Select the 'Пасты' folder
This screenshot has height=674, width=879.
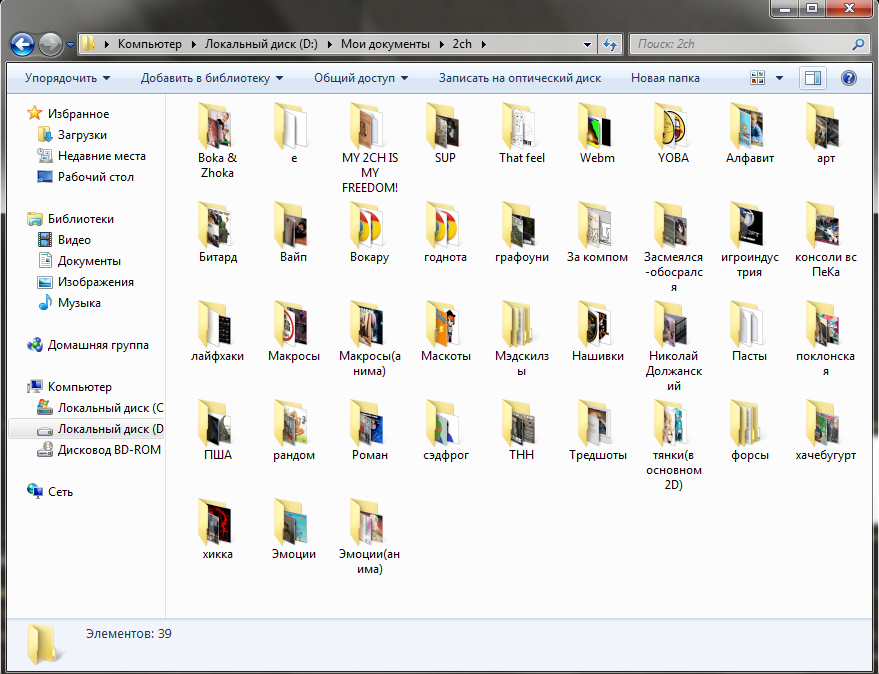tap(750, 331)
